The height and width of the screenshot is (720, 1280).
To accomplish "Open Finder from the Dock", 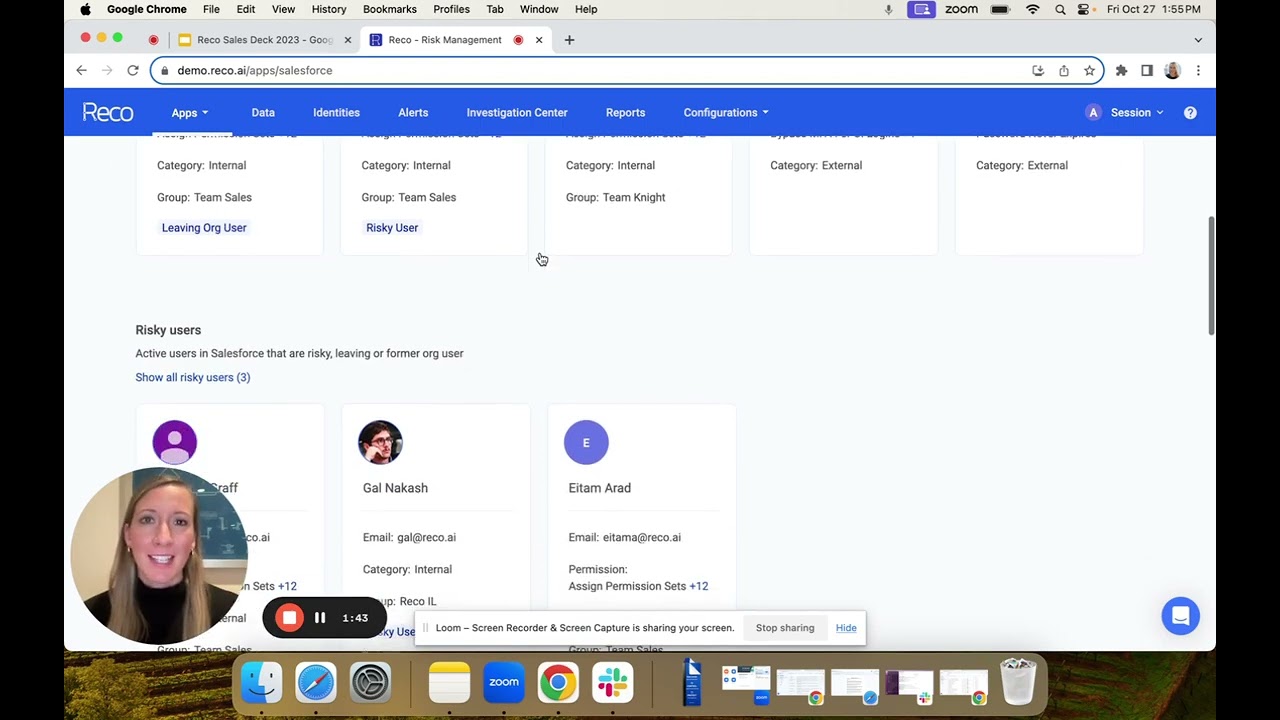I will 261,682.
